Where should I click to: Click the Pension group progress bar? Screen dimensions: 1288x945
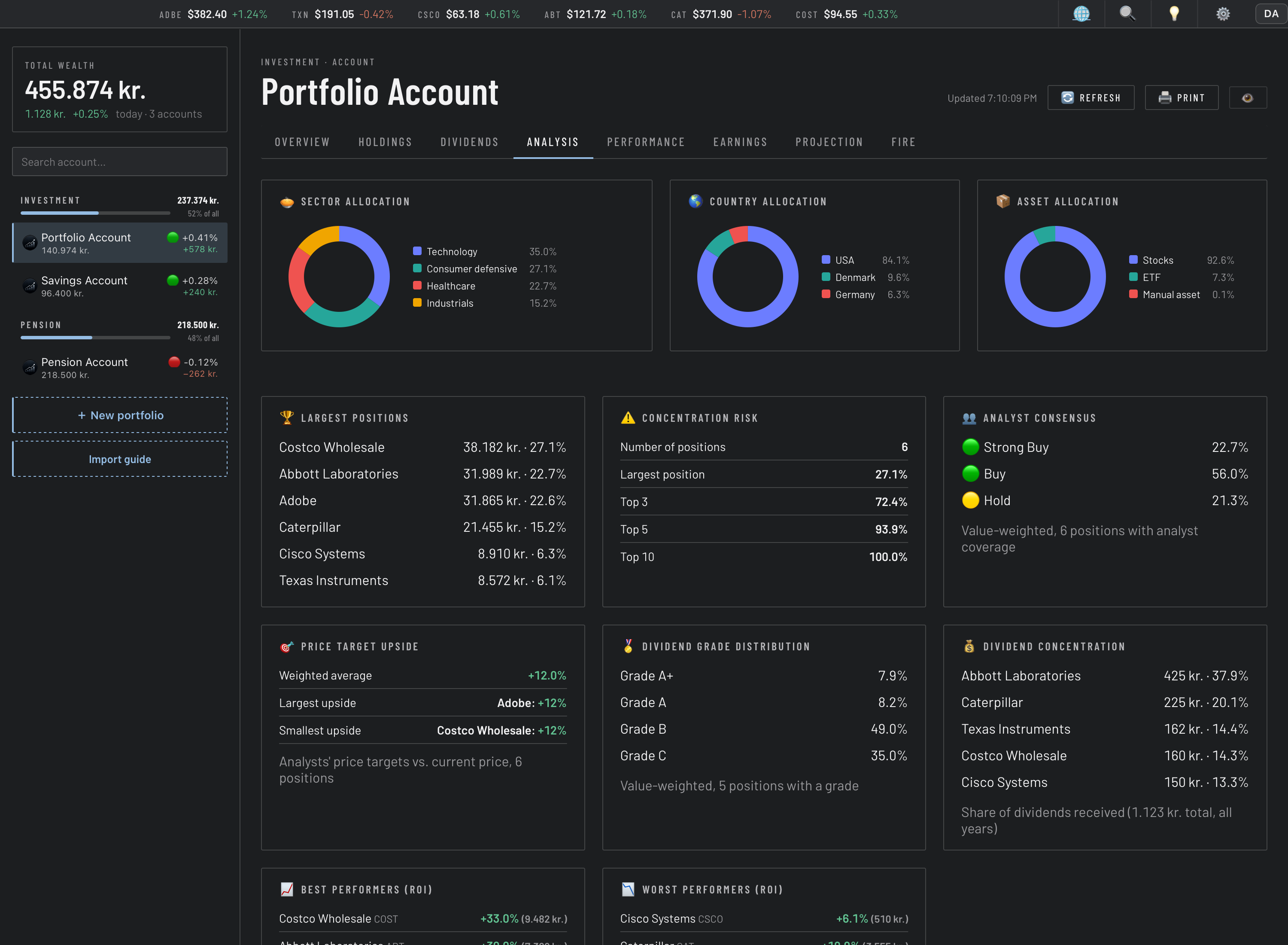95,338
